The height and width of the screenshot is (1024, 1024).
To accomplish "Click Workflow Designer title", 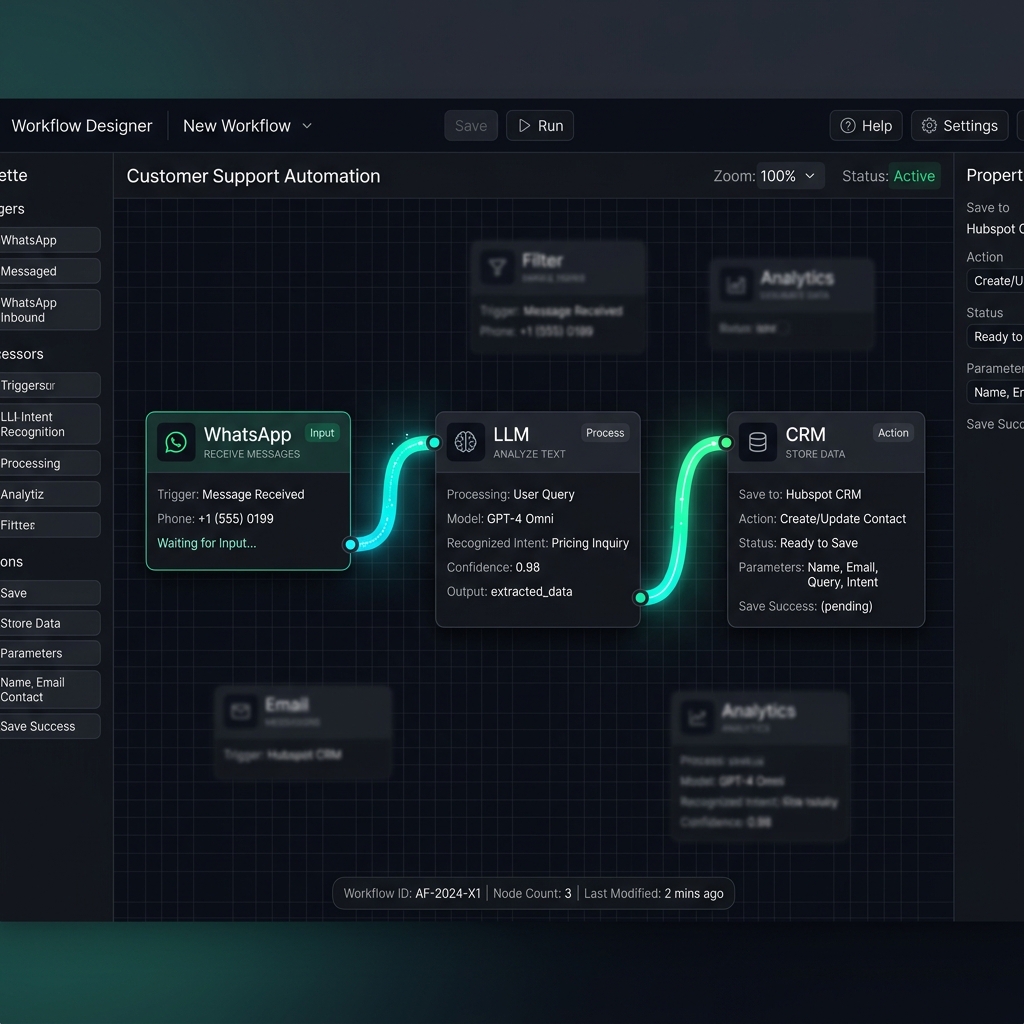I will pos(82,125).
